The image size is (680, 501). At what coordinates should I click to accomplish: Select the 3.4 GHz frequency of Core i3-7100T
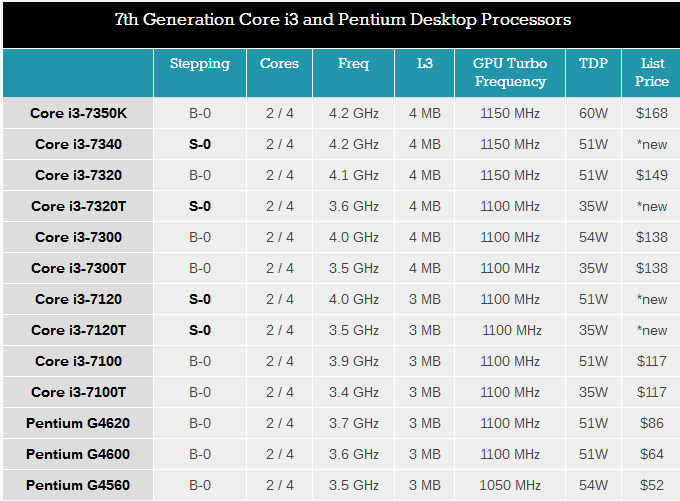(353, 393)
